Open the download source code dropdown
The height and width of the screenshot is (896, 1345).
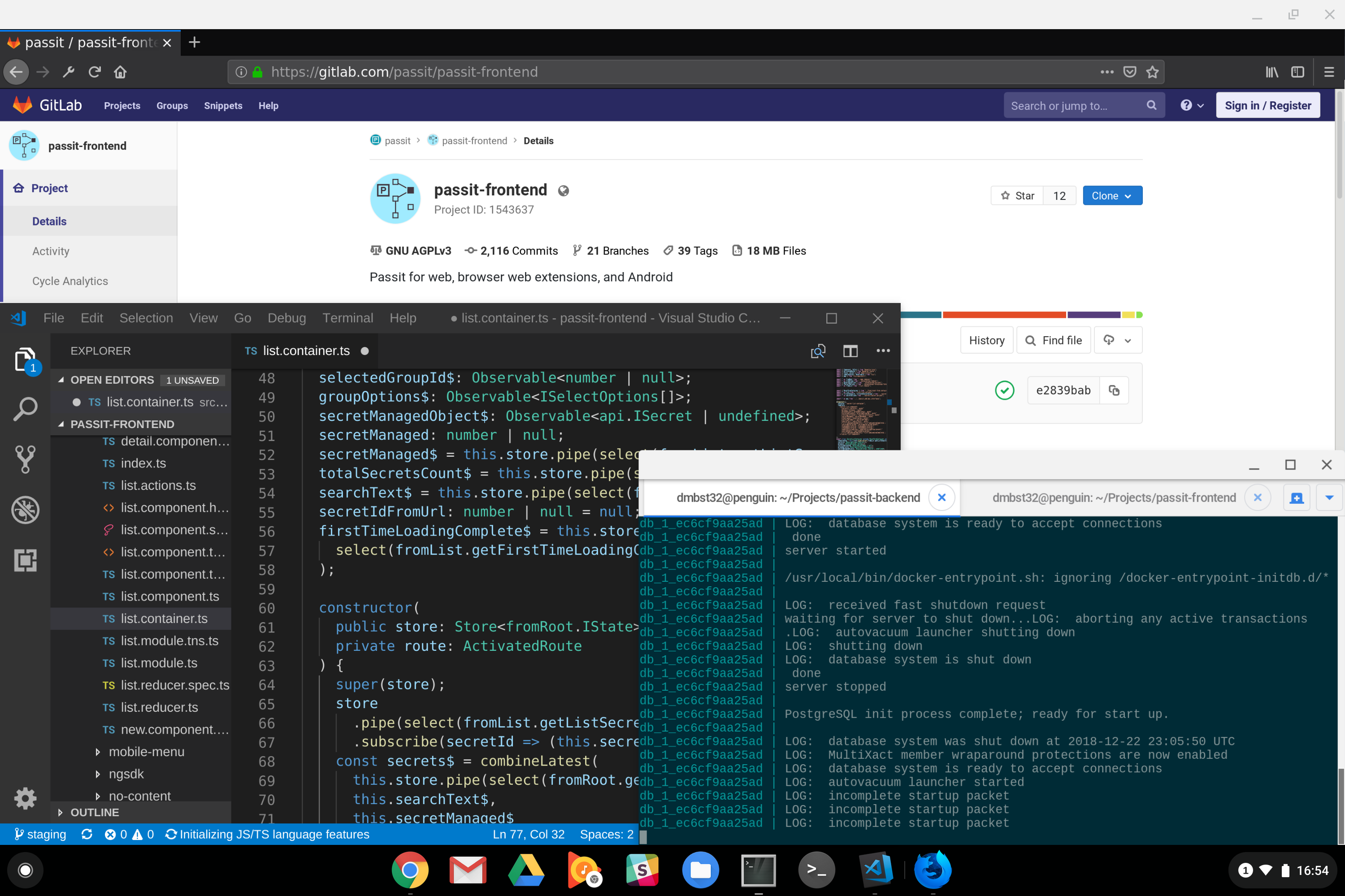pos(1118,340)
